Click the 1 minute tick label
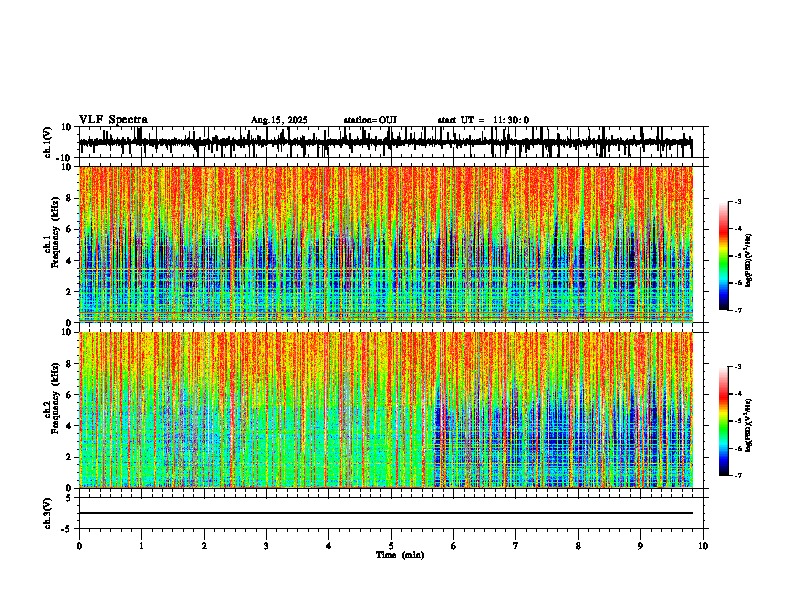This screenshot has height=612, width=792. click(x=141, y=546)
